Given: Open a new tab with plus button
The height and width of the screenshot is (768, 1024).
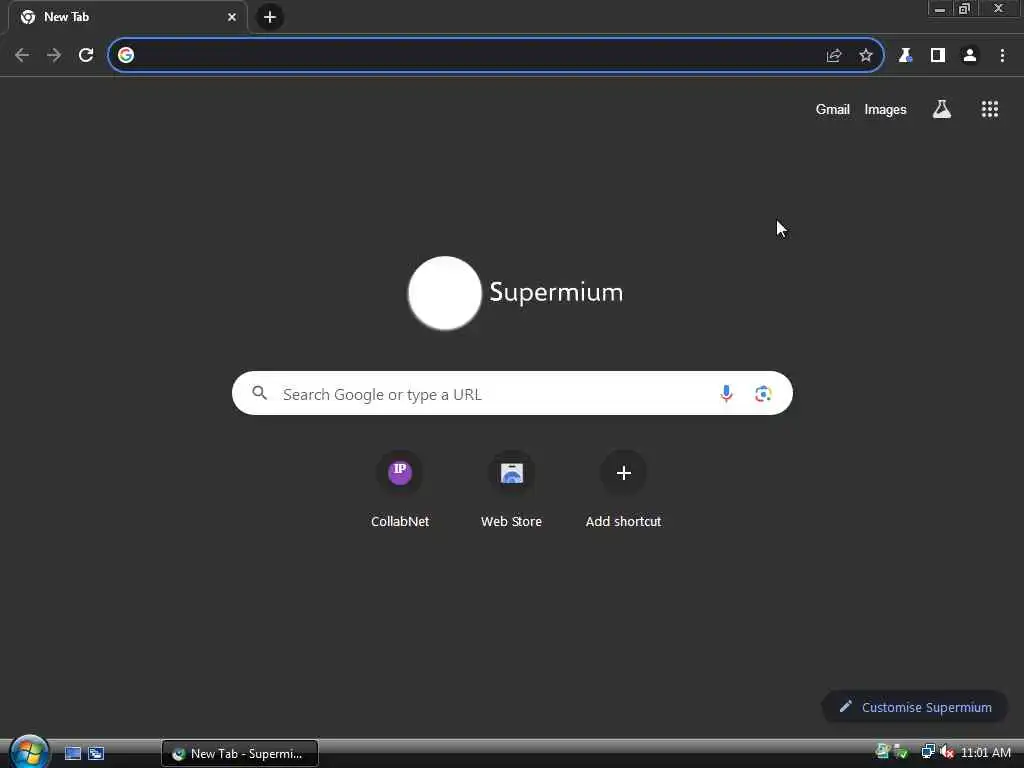Looking at the screenshot, I should [270, 17].
